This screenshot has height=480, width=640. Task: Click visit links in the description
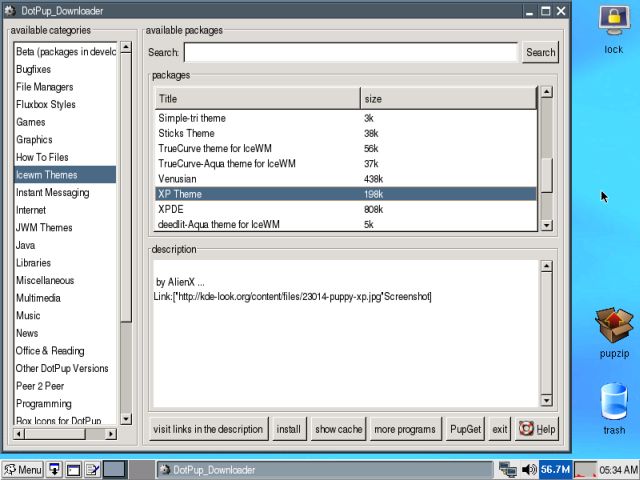point(208,429)
